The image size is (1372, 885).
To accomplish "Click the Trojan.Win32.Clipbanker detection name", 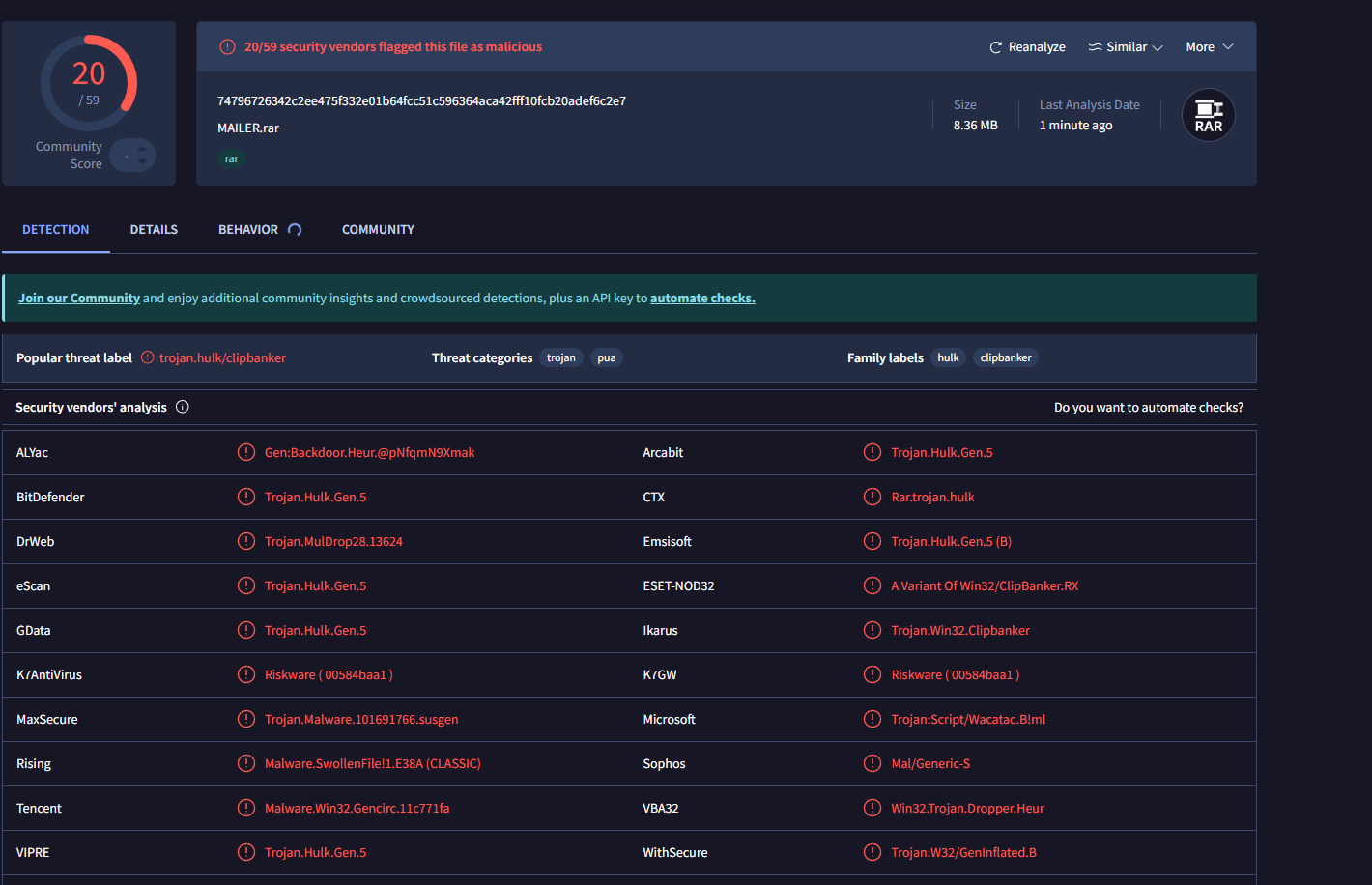I will tap(960, 630).
